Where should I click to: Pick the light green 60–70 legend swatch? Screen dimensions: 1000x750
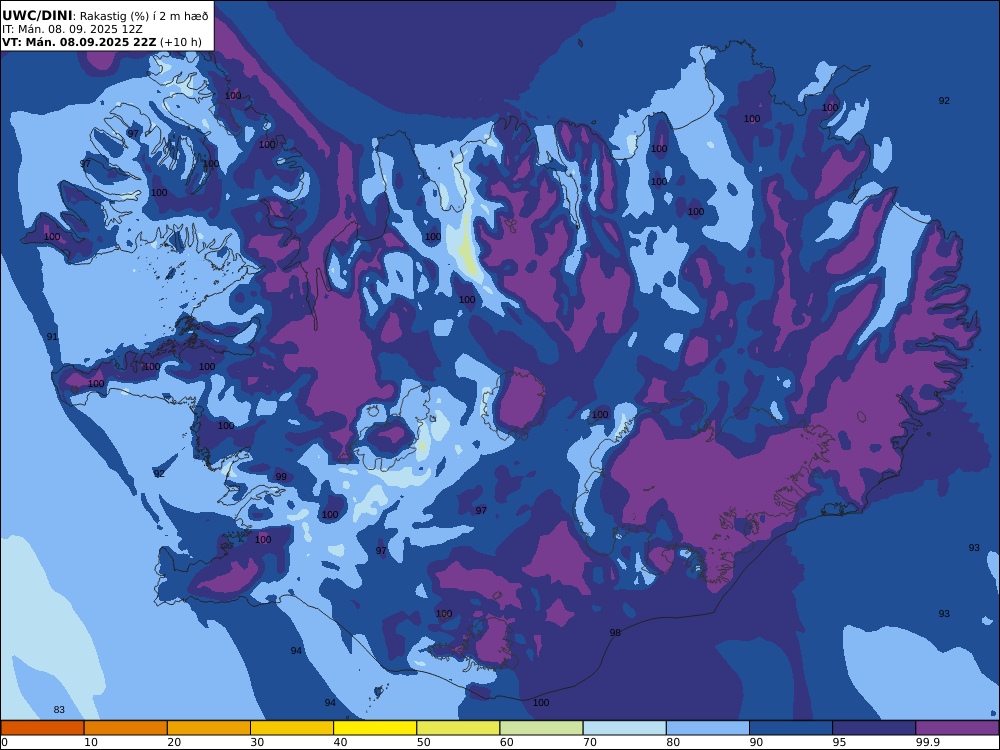click(x=541, y=728)
